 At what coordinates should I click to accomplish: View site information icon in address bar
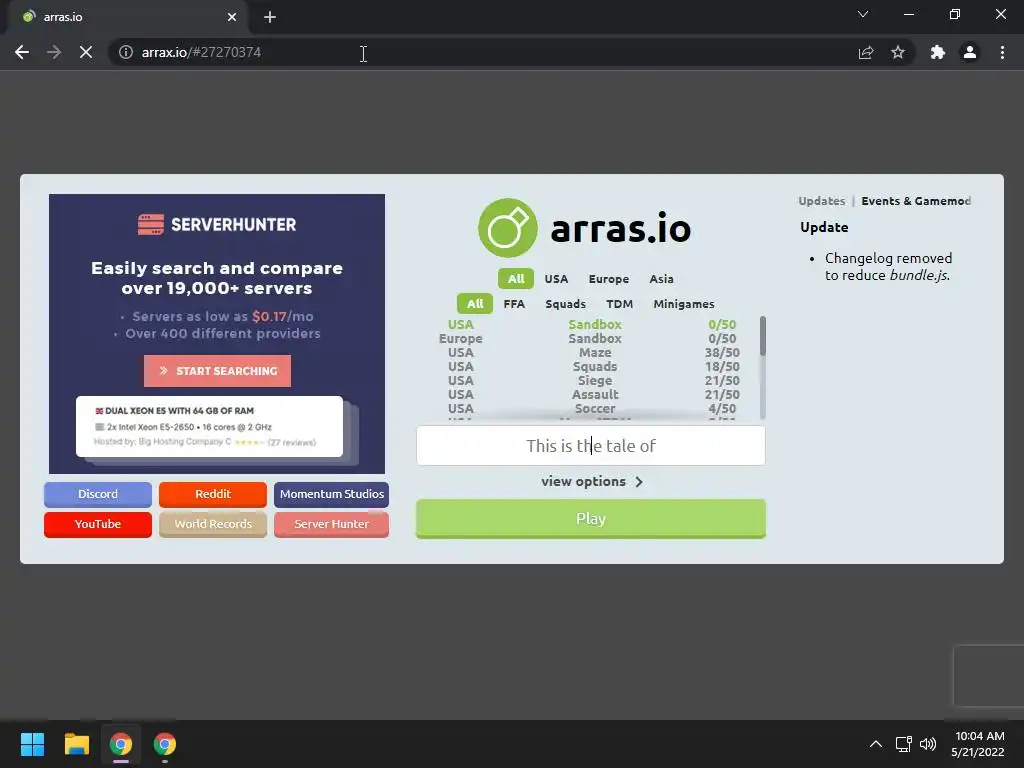point(126,52)
